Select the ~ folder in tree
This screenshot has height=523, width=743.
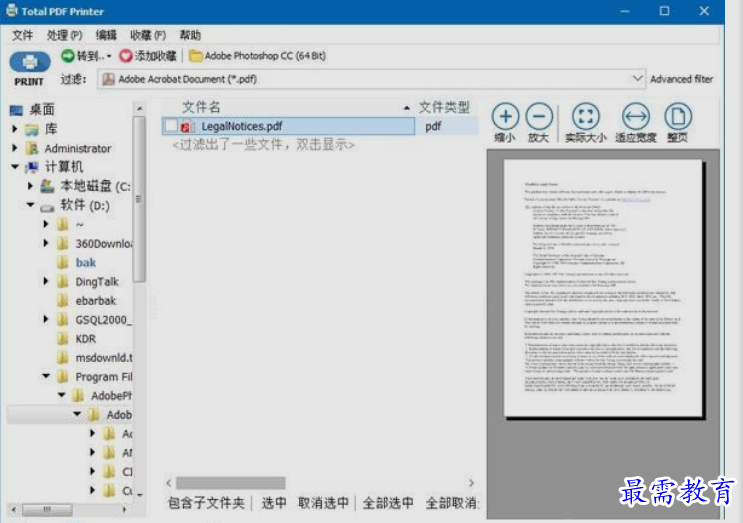[80, 225]
